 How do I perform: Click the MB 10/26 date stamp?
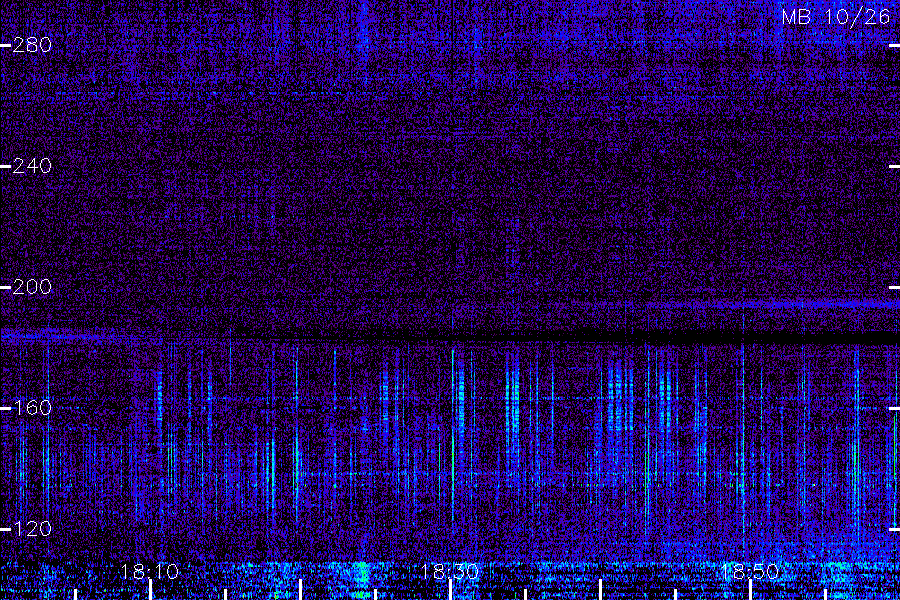coord(836,17)
